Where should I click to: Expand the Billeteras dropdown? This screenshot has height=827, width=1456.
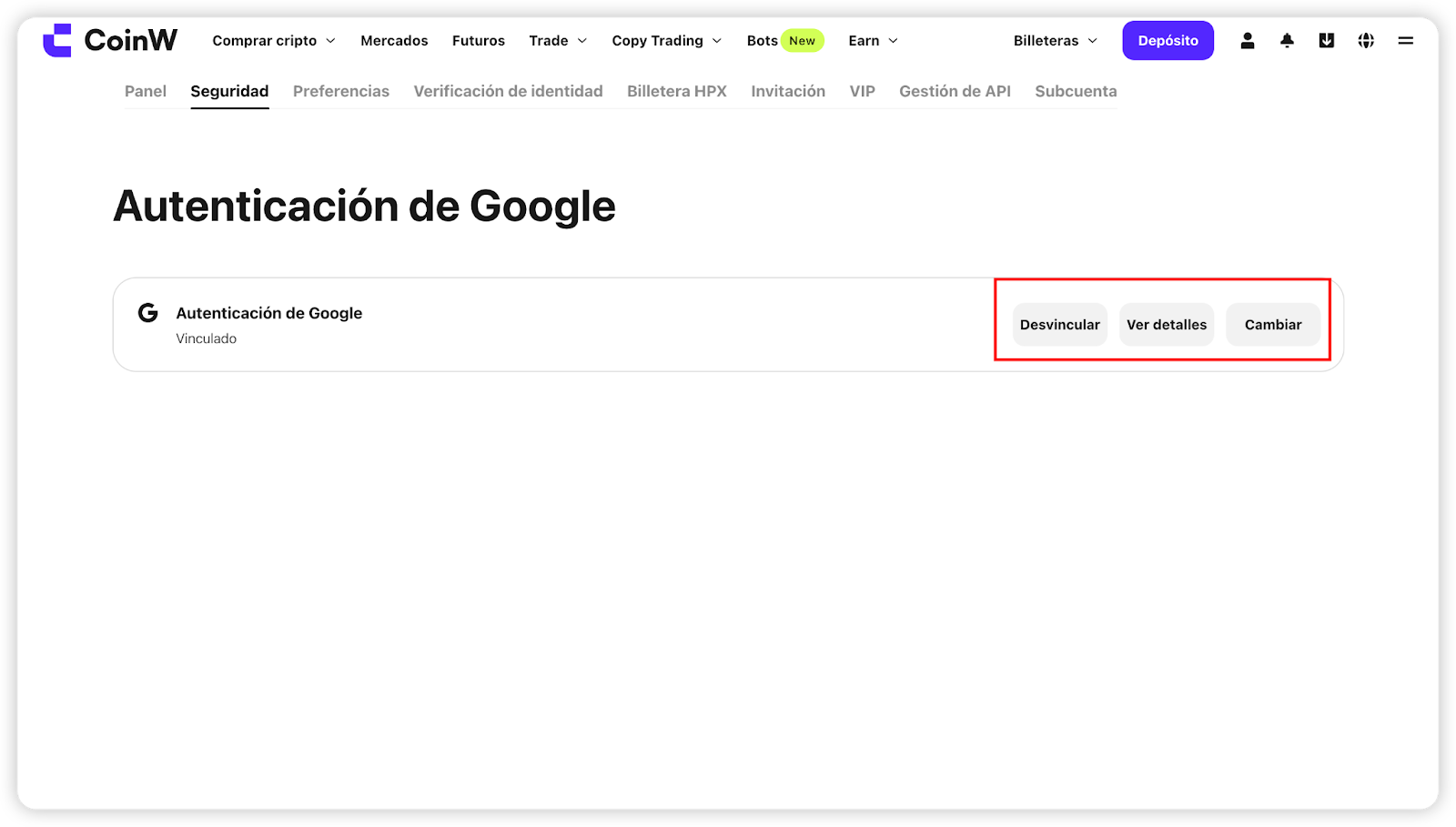pos(1056,41)
